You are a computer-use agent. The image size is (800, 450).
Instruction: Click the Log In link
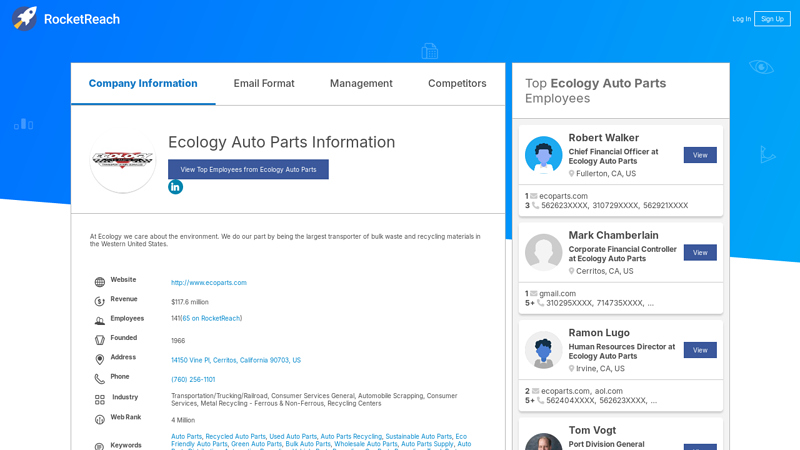tap(741, 19)
